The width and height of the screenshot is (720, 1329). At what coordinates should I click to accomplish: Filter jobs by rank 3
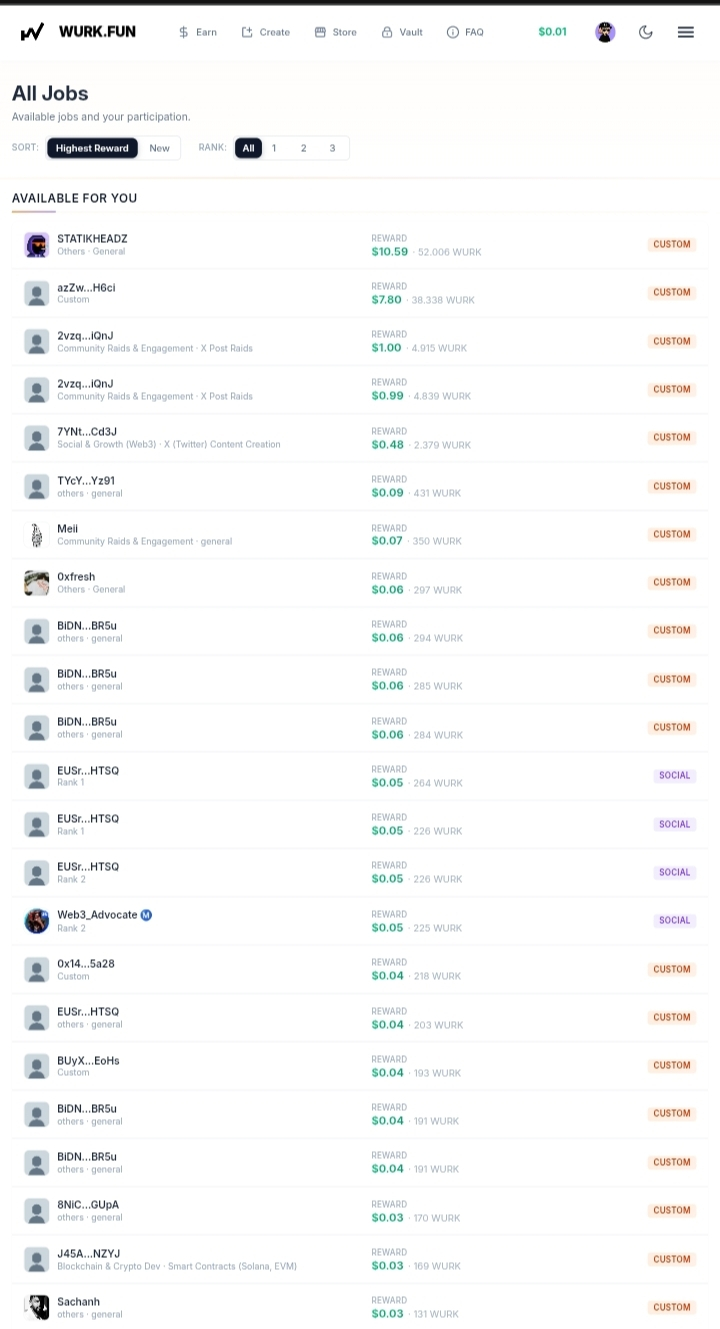332,148
